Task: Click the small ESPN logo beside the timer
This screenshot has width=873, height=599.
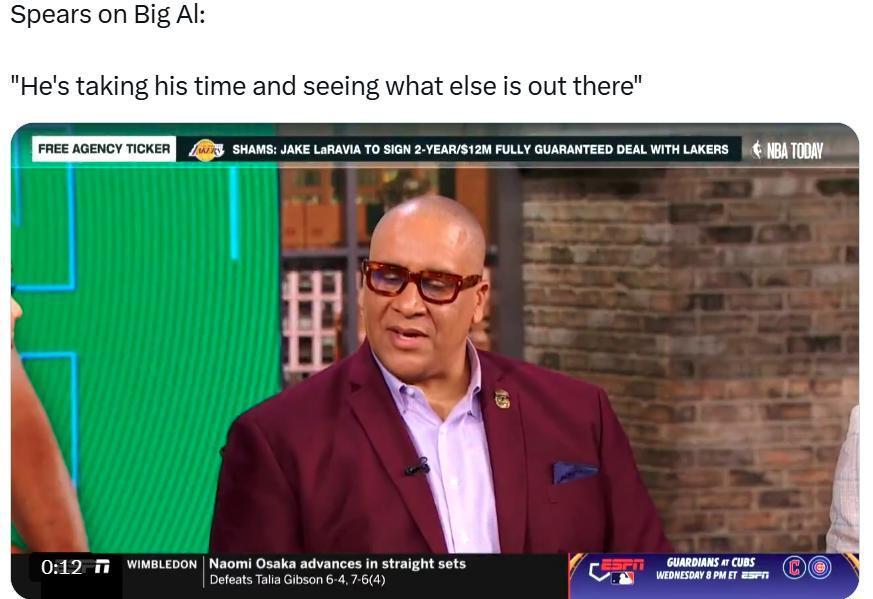Action: tap(102, 567)
